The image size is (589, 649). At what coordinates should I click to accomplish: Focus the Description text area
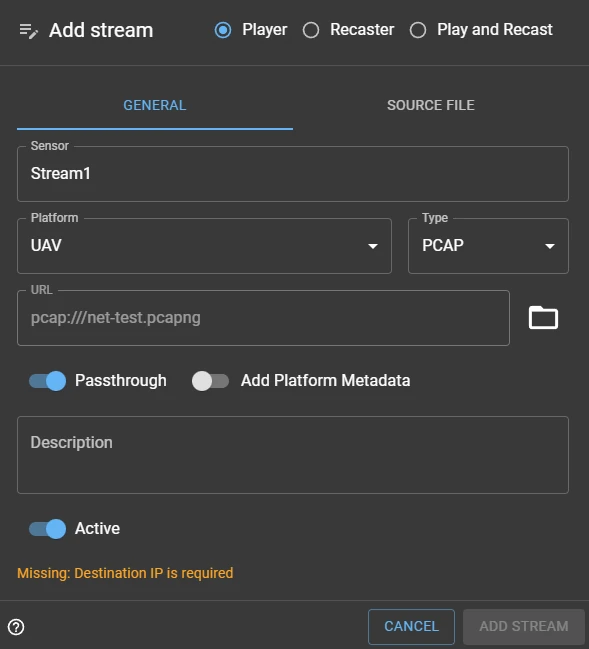tap(293, 455)
